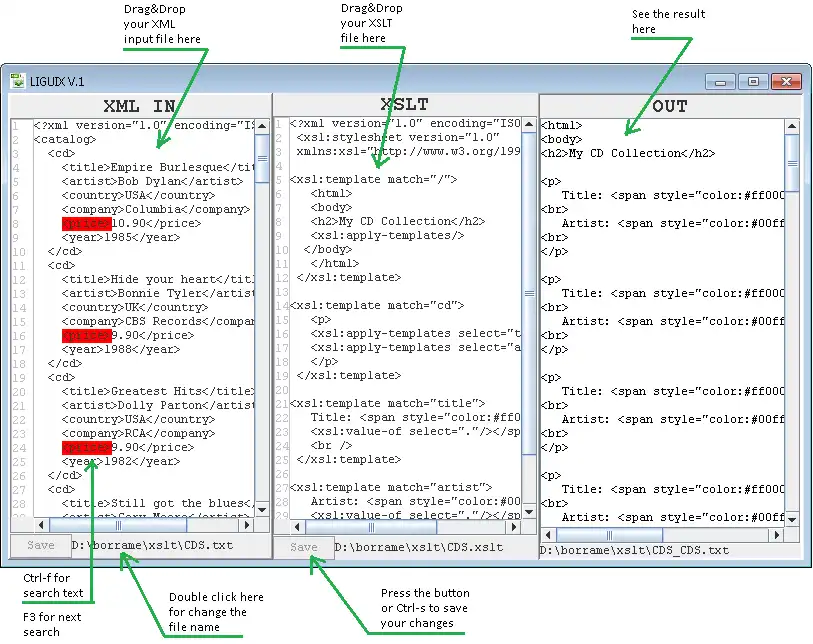Click scroll up arrow in XSLT panel
Image resolution: width=813 pixels, height=644 pixels.
tap(529, 124)
